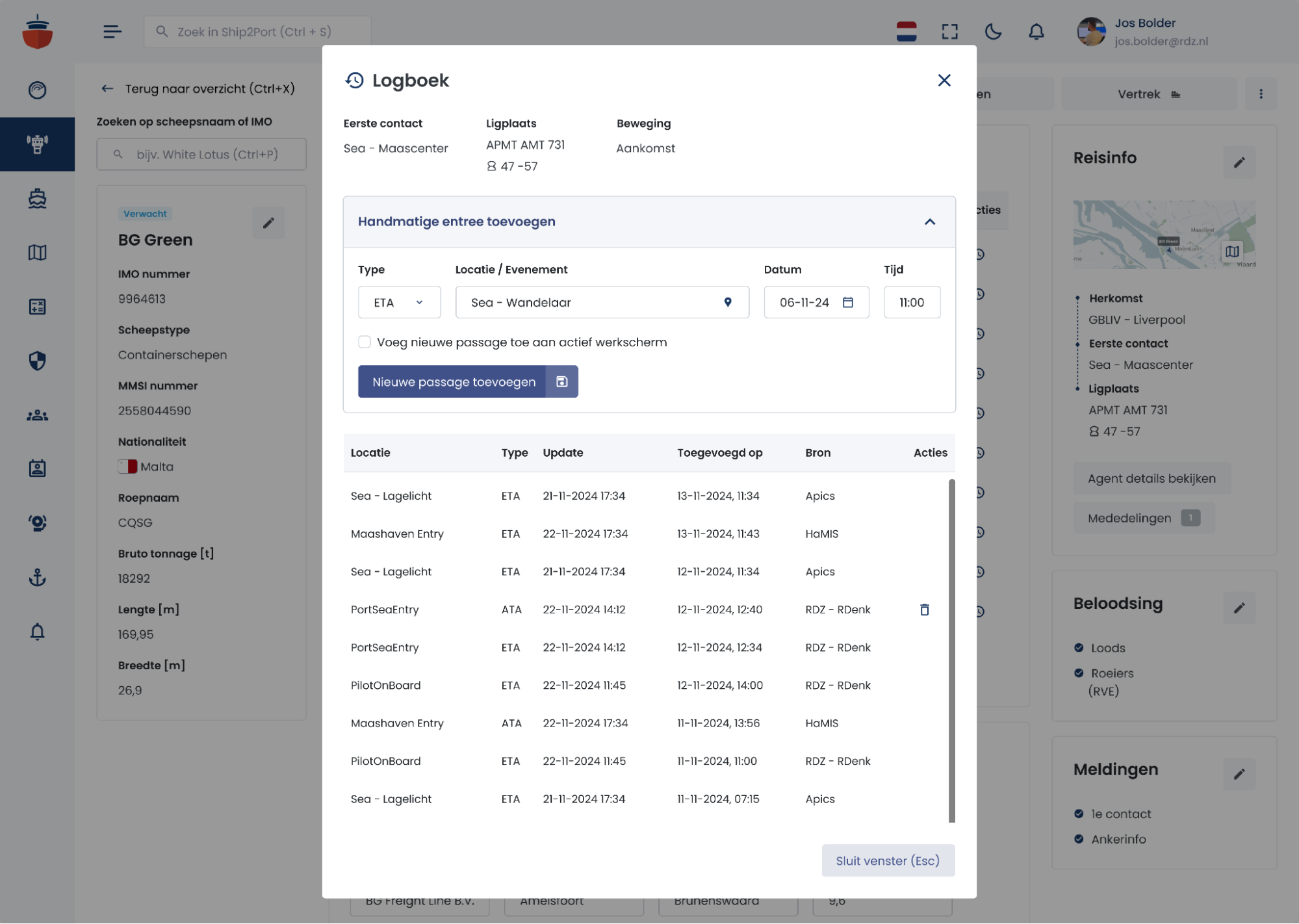Switch to the Vertrek tab
Image resolution: width=1299 pixels, height=924 pixels.
[x=1148, y=94]
